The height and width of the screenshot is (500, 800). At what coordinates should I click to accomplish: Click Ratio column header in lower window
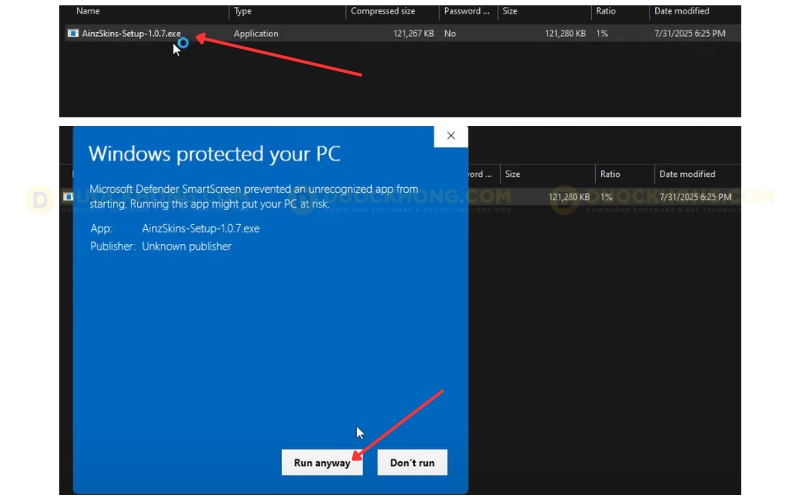pos(610,174)
